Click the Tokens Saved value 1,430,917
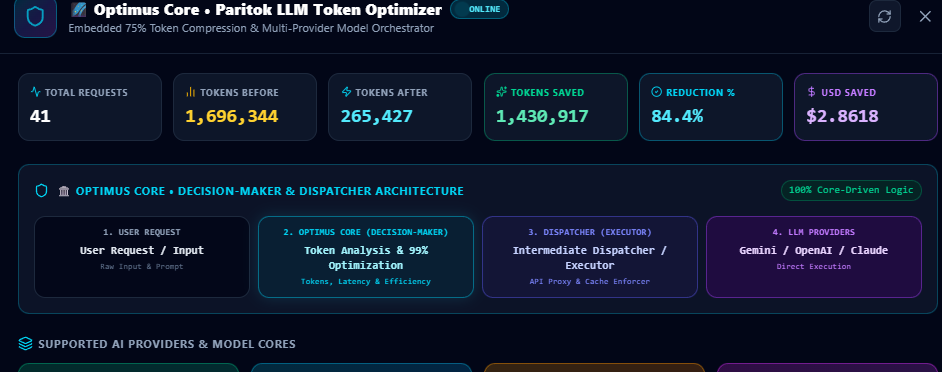This screenshot has width=942, height=372. pos(542,117)
